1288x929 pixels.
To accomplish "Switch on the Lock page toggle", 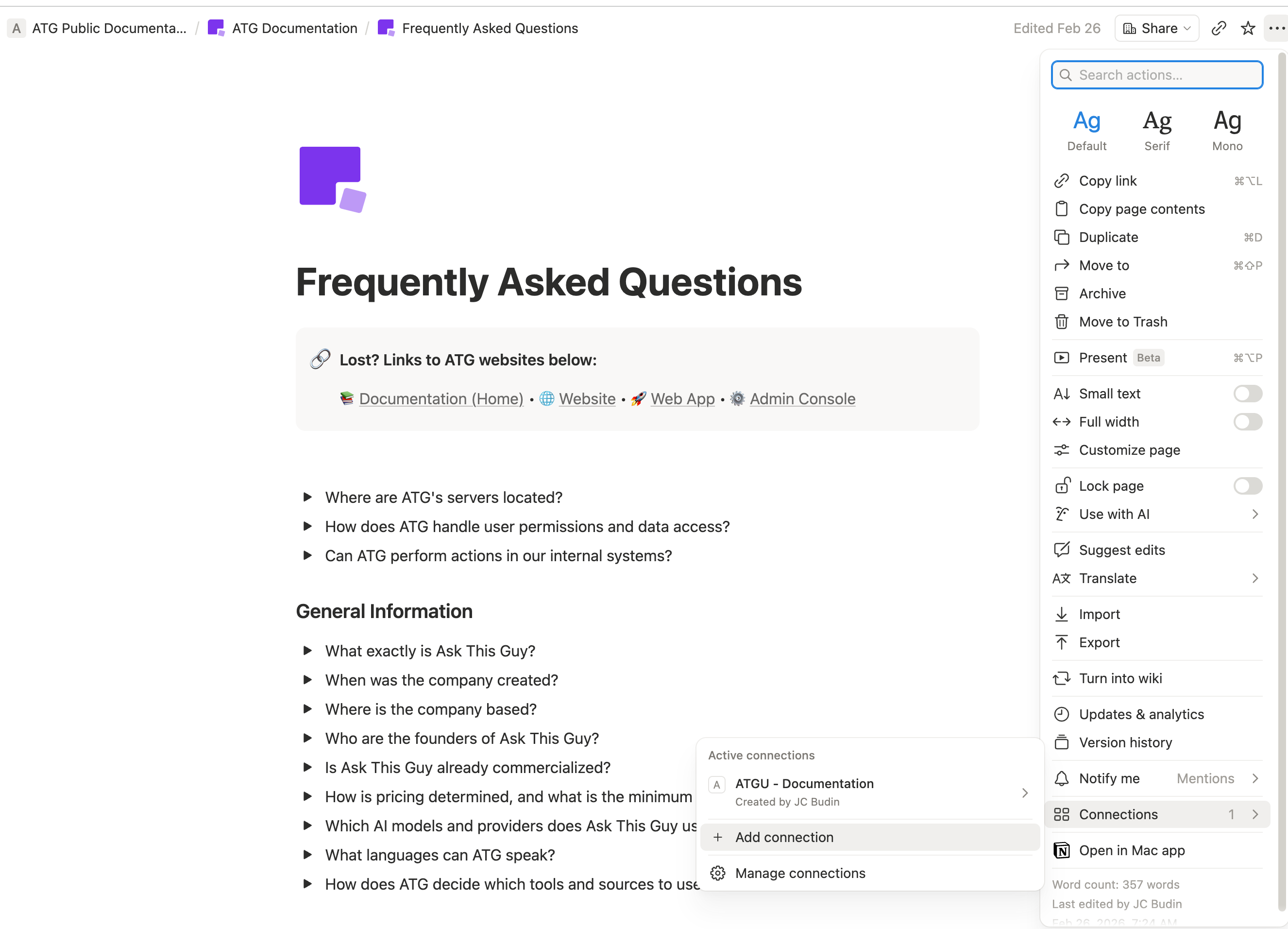I will tap(1248, 486).
